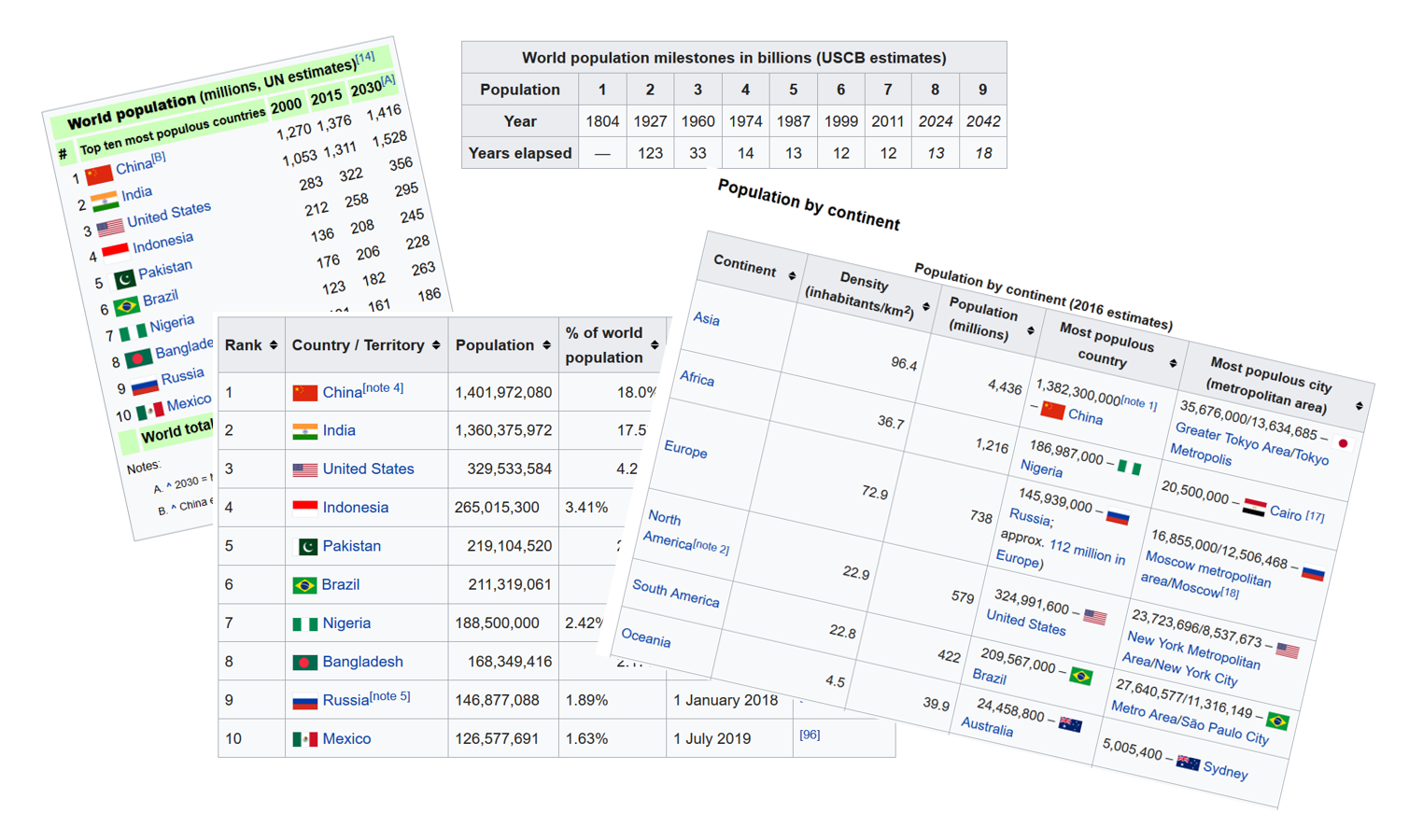The width and height of the screenshot is (1423, 840).
Task: Click the Nigerian flag in the continent table
Action: (x=1130, y=468)
